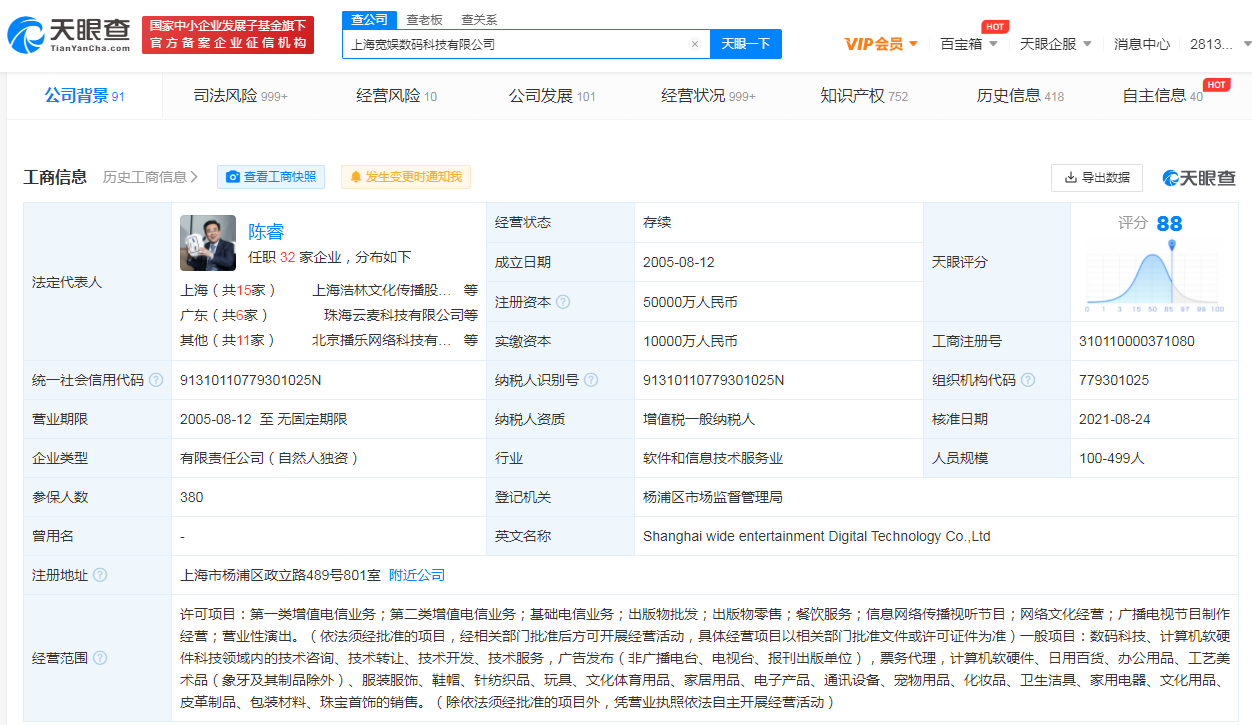The image size is (1252, 725).
Task: Click 发生变更时通知我 notification button
Action: pyautogui.click(x=406, y=177)
